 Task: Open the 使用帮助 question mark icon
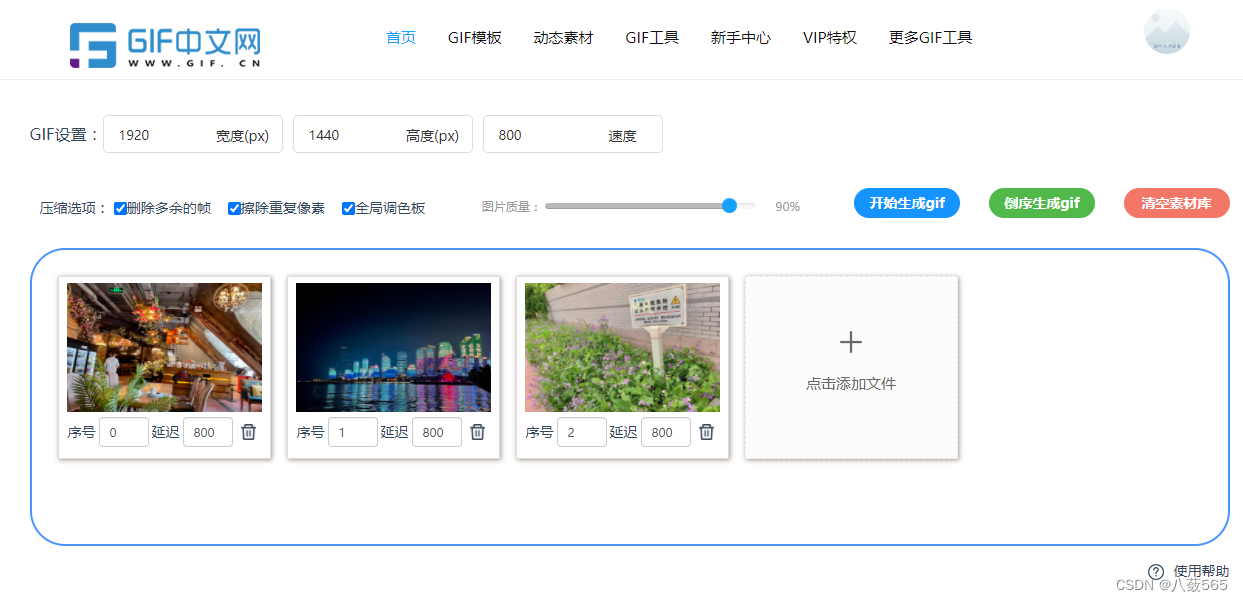pyautogui.click(x=1156, y=571)
